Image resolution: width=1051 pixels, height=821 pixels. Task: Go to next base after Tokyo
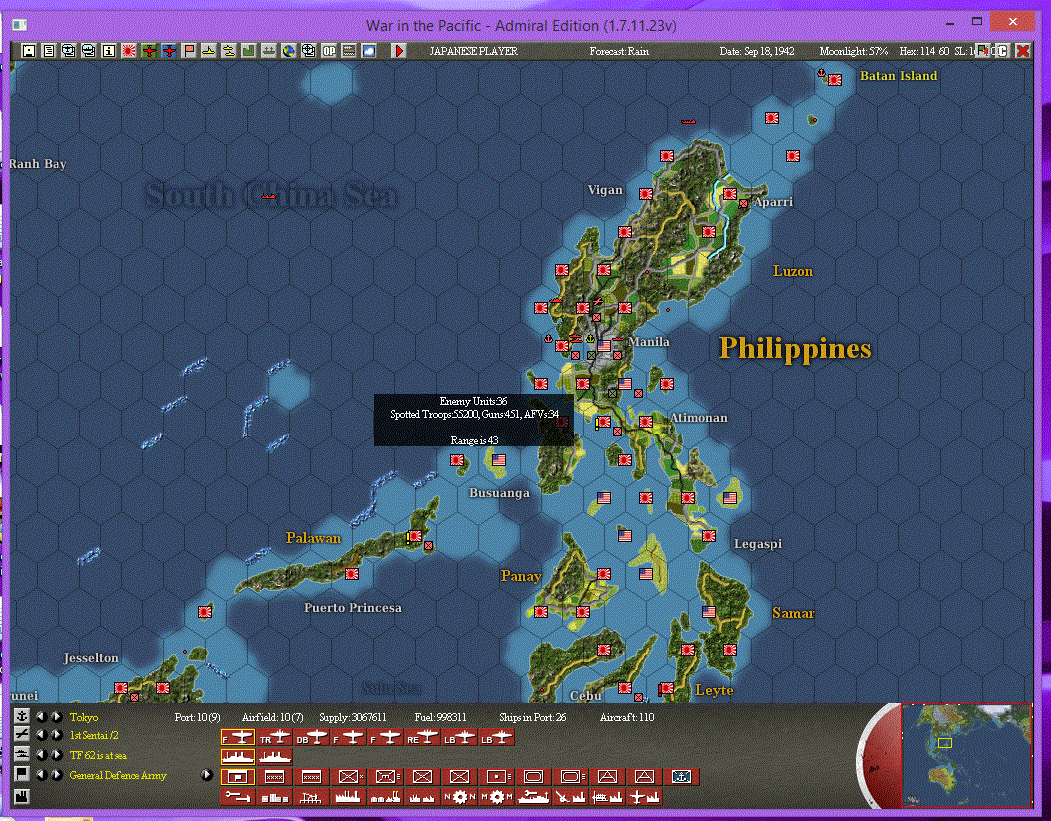click(x=57, y=716)
